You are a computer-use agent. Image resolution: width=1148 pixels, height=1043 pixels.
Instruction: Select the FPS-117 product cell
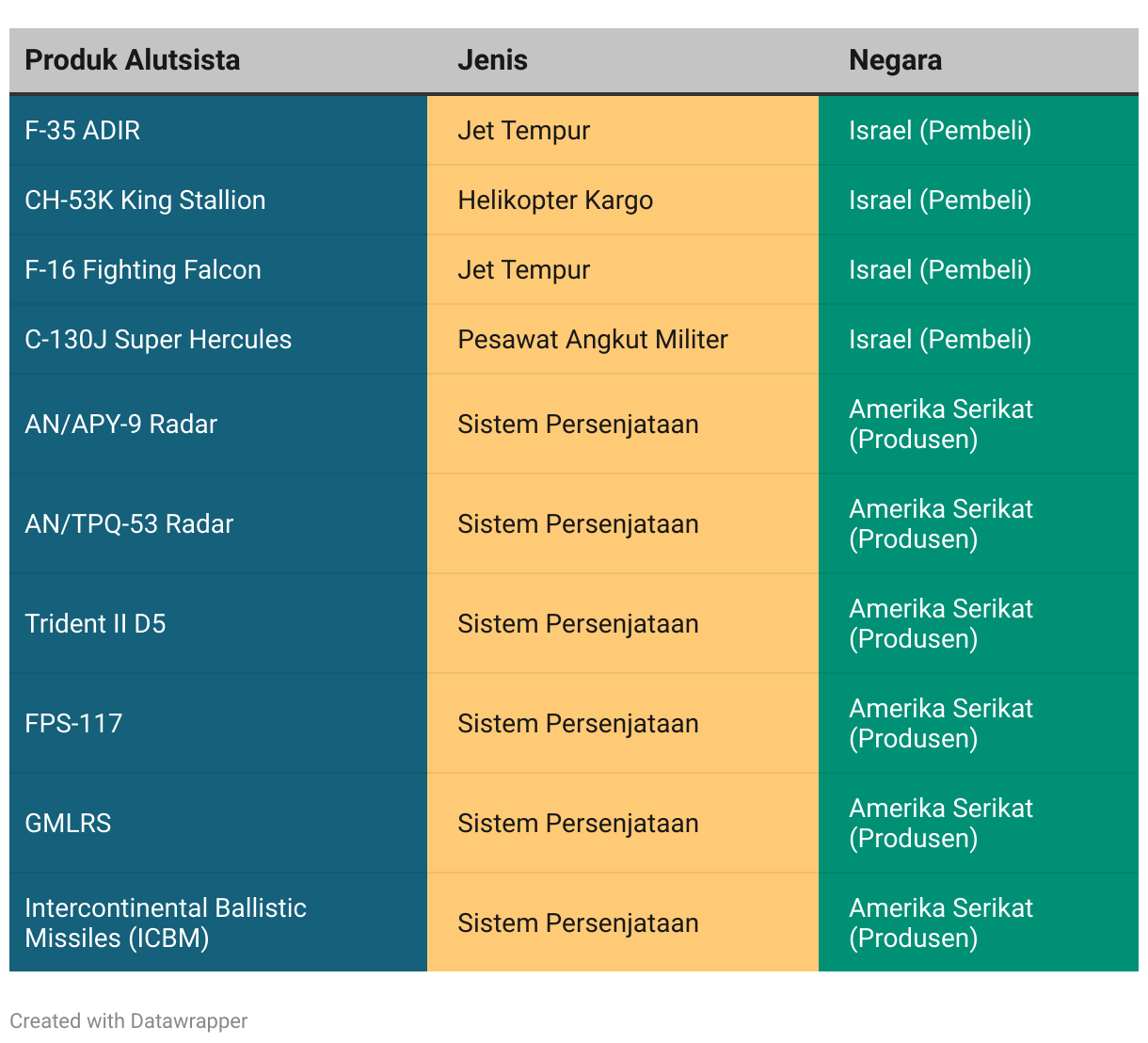pyautogui.click(x=73, y=724)
